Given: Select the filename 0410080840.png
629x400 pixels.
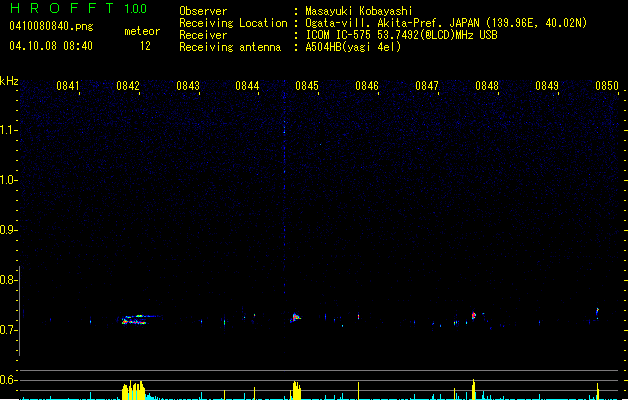Looking at the screenshot, I should pyautogui.click(x=51, y=26).
